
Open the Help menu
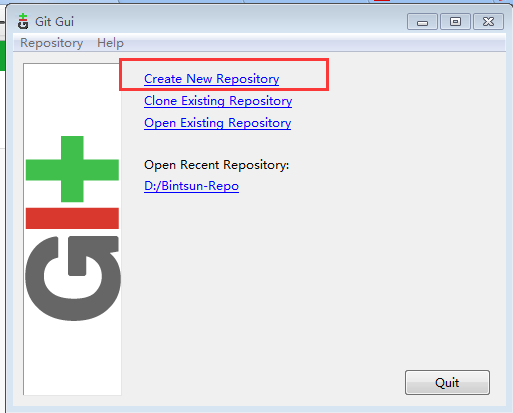(110, 43)
